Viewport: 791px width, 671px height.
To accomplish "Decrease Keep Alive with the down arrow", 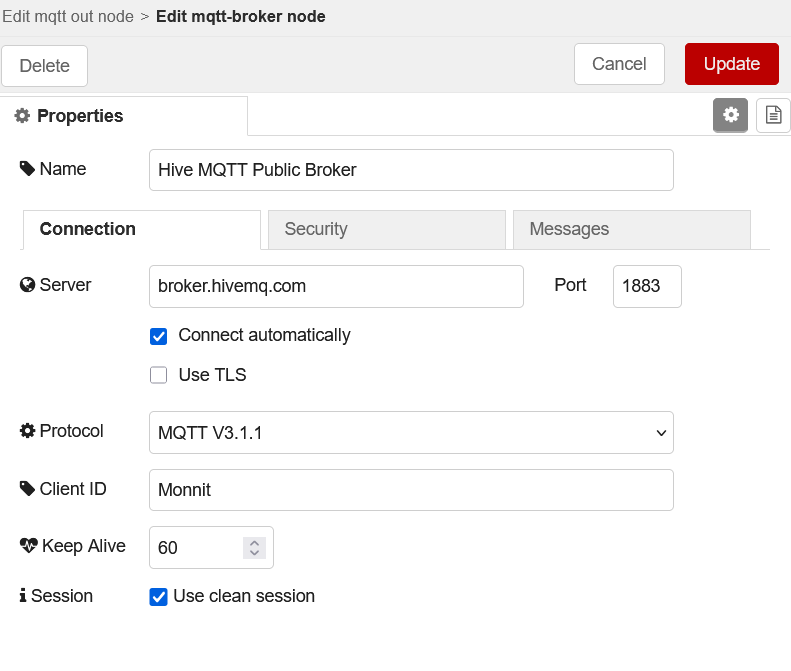I will (x=254, y=552).
